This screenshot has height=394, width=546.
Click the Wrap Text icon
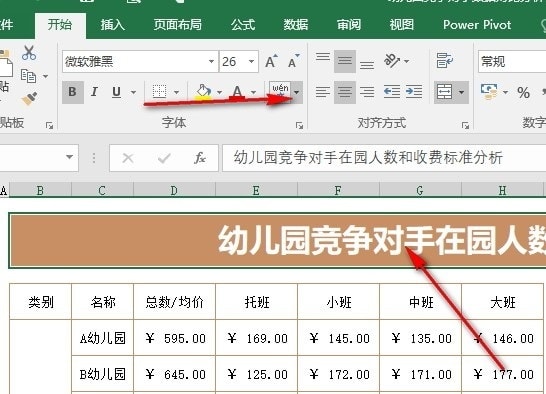(444, 61)
